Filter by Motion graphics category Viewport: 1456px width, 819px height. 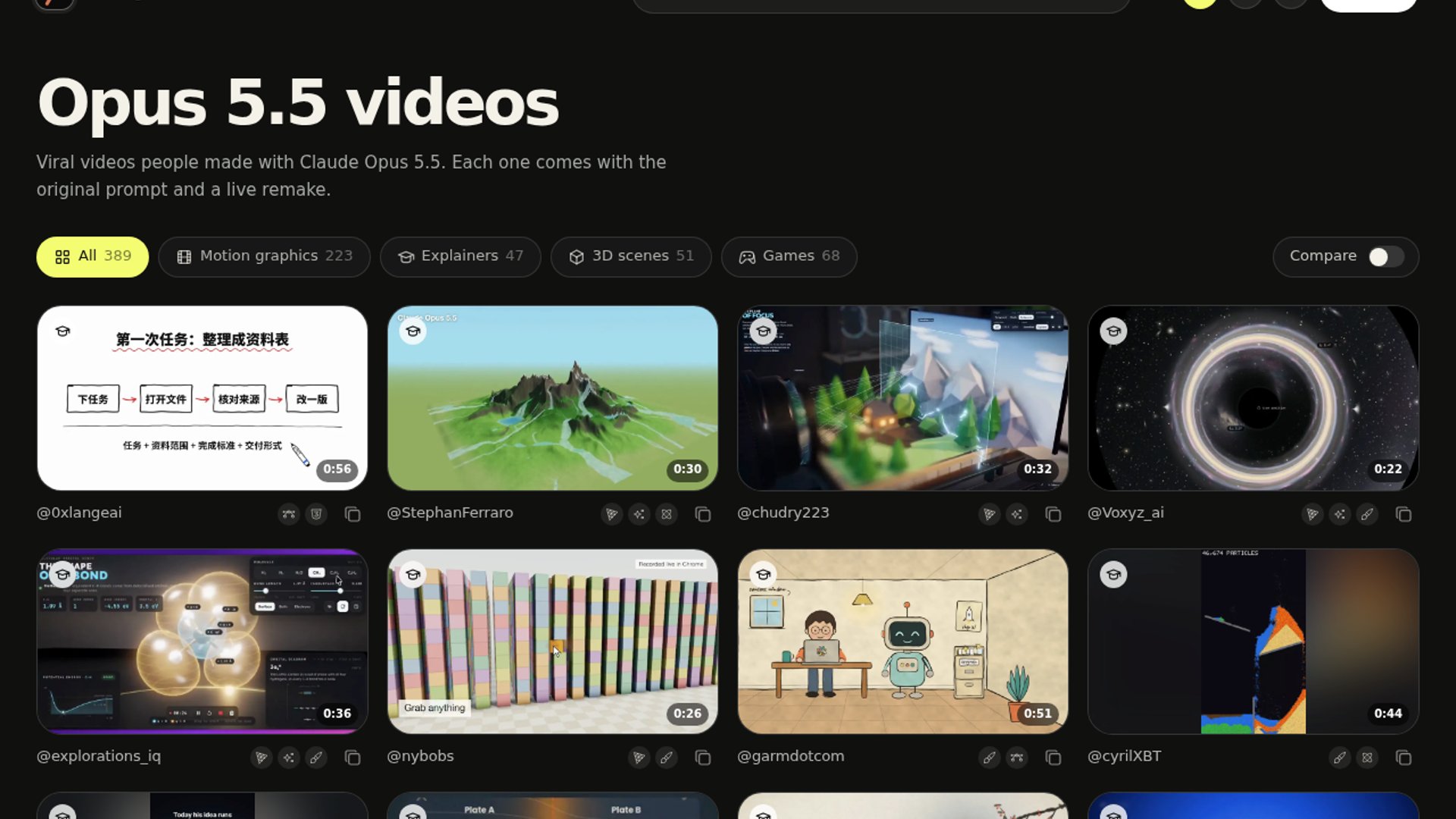click(x=264, y=257)
